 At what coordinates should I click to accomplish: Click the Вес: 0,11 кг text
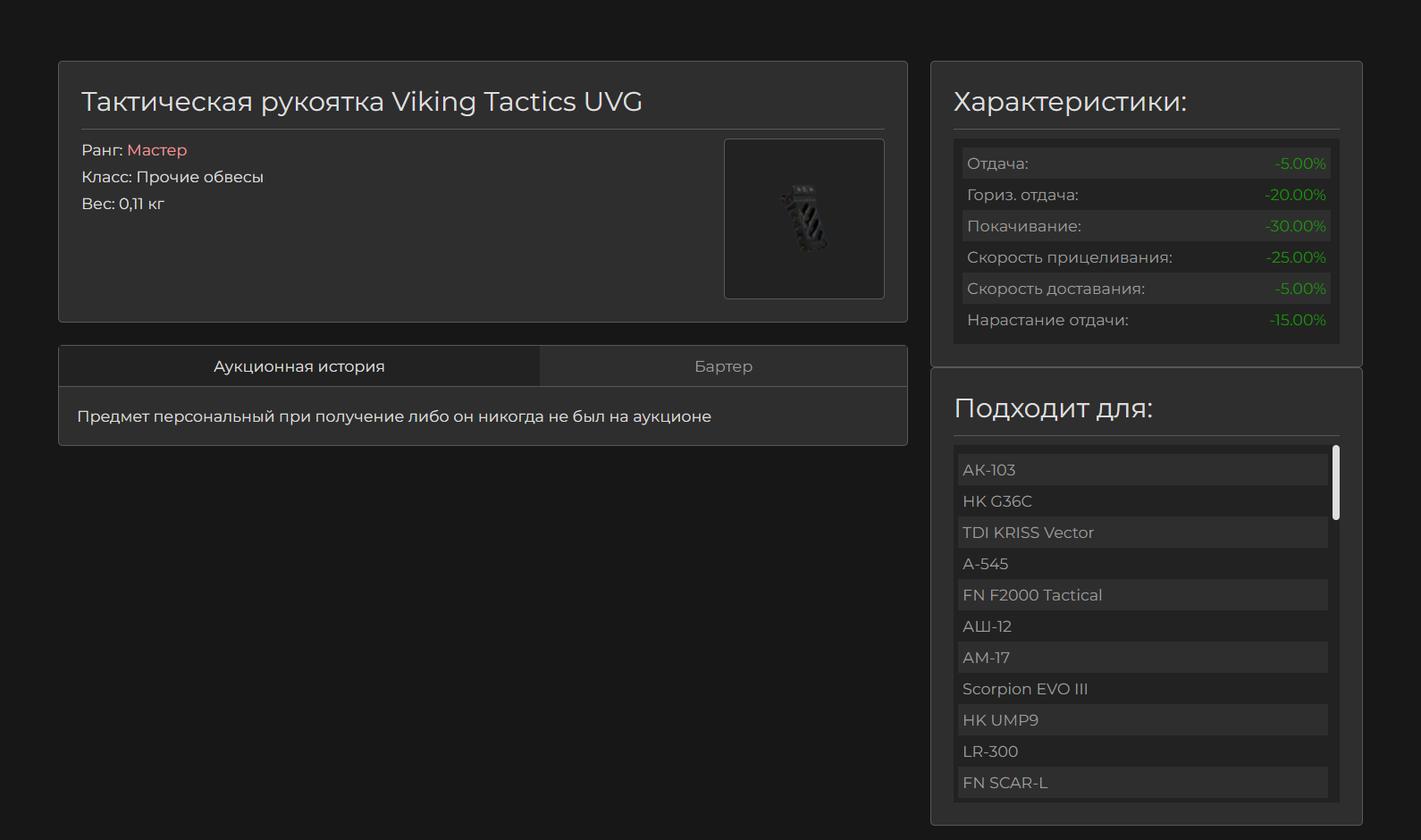click(x=123, y=204)
